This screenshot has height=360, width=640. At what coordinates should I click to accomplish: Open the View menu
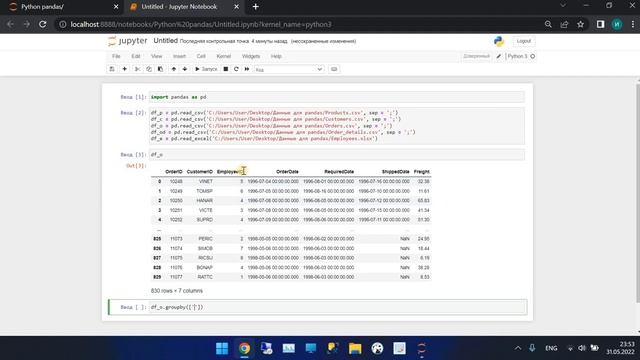pos(157,56)
